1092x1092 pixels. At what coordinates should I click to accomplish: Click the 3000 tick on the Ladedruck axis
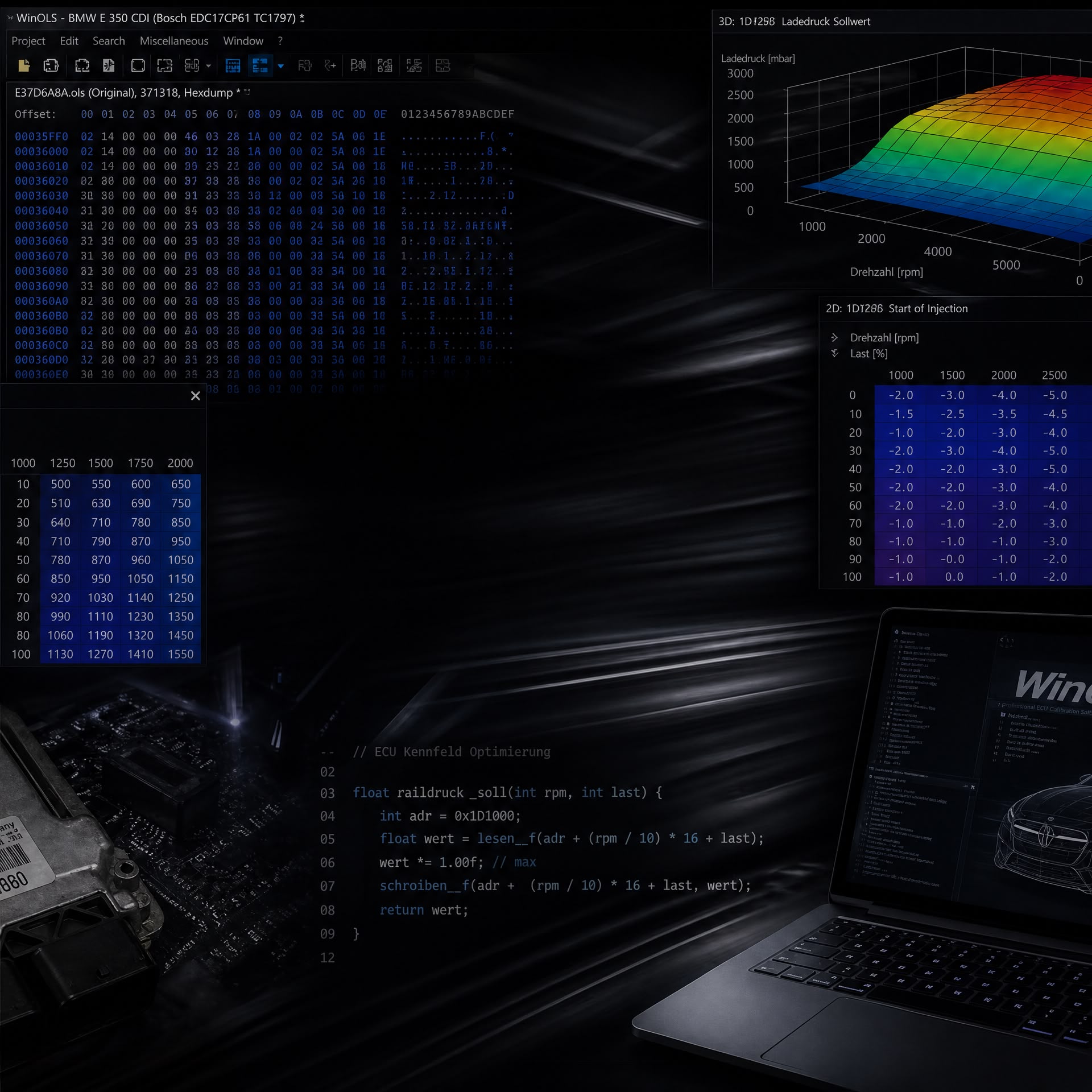(741, 74)
